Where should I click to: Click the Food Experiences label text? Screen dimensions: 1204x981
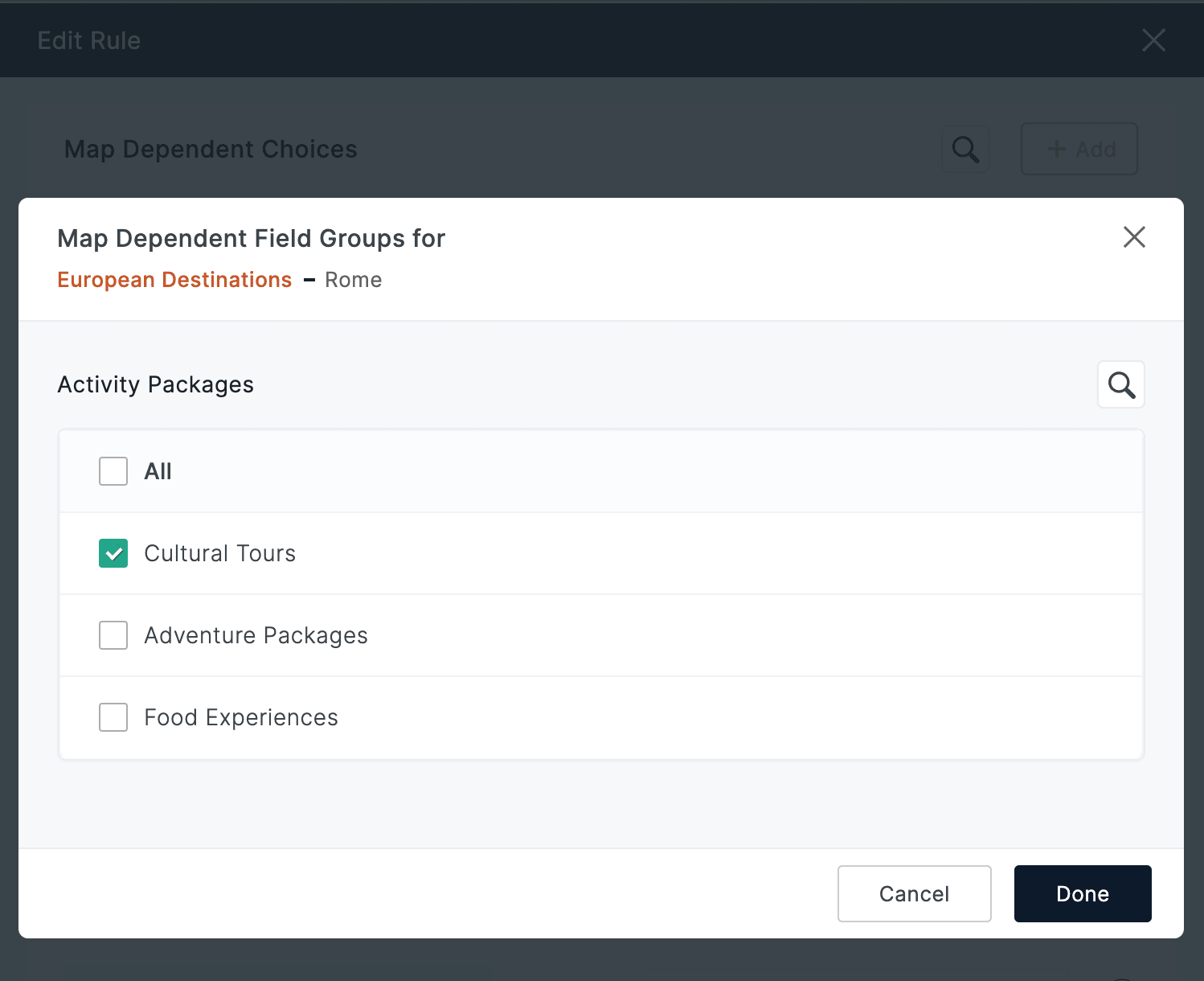pos(241,717)
